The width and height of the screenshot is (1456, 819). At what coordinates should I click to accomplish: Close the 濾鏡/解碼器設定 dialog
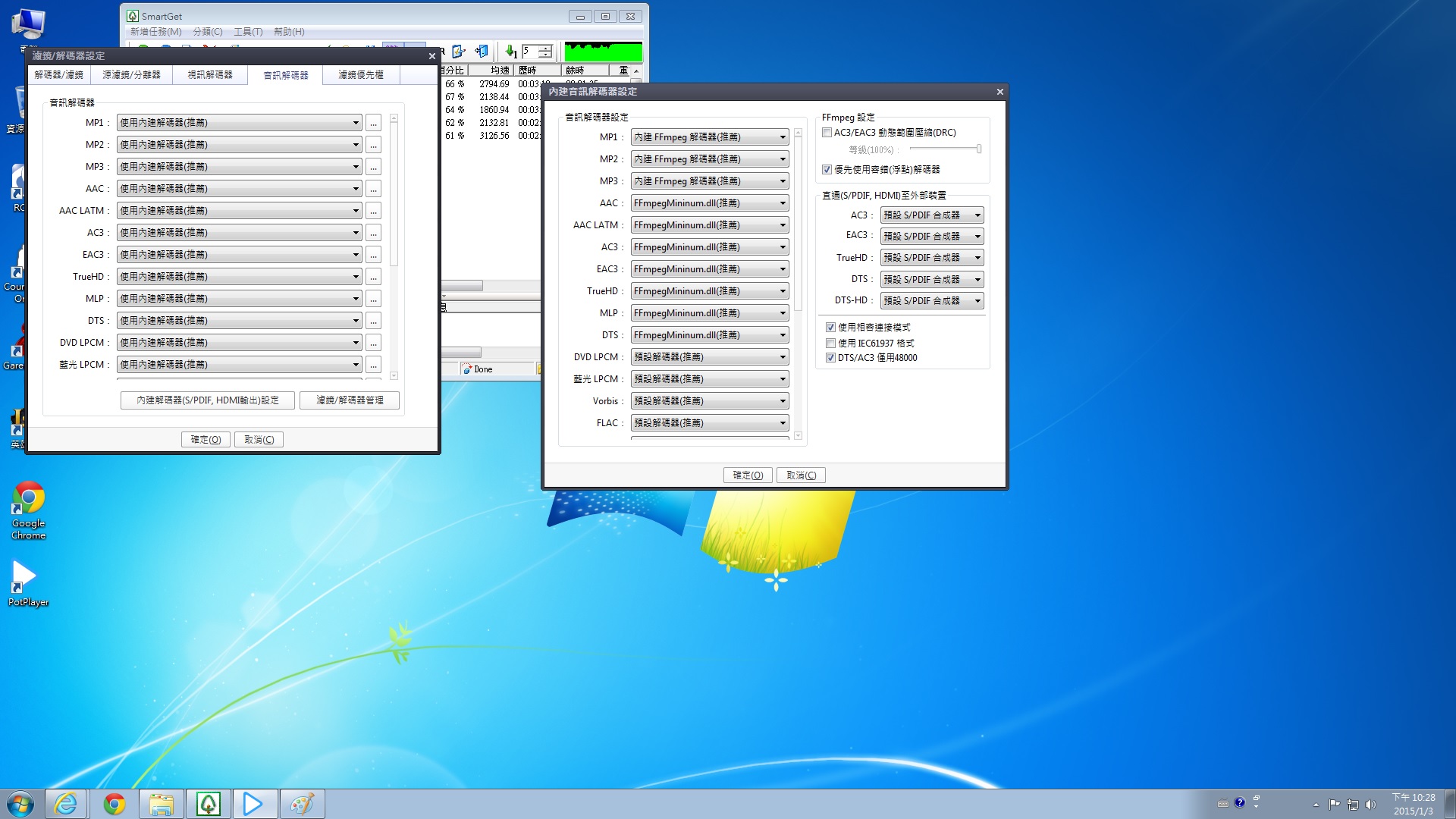(x=431, y=56)
